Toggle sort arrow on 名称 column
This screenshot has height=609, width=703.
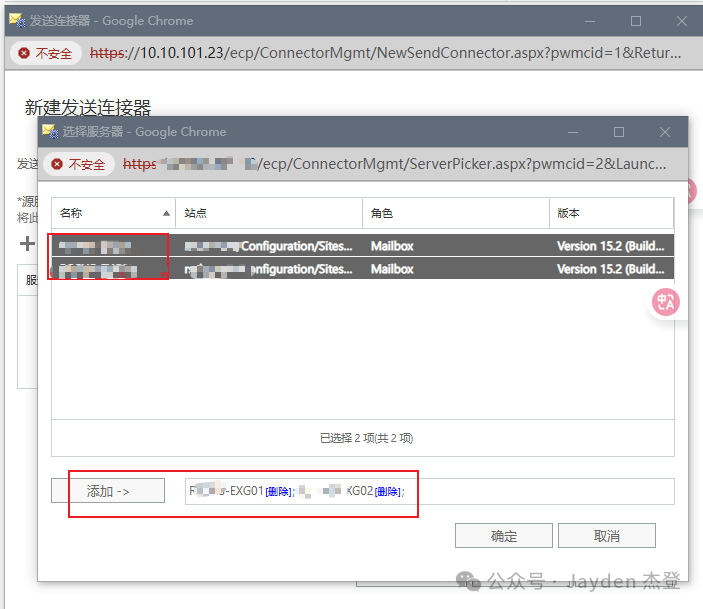tap(166, 213)
